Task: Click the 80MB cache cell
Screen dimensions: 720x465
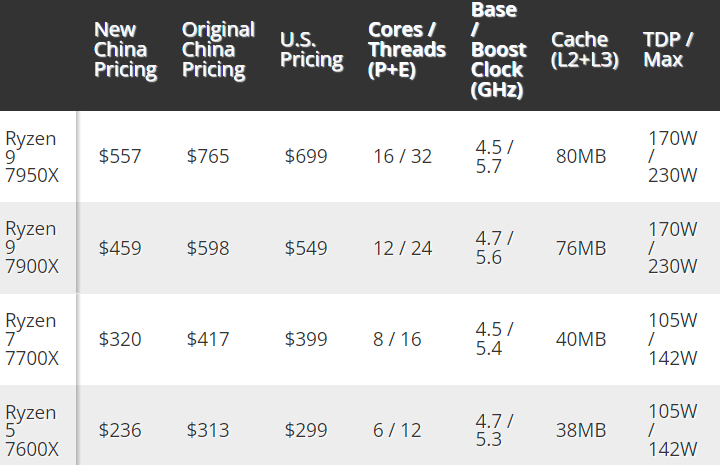Action: tap(580, 156)
